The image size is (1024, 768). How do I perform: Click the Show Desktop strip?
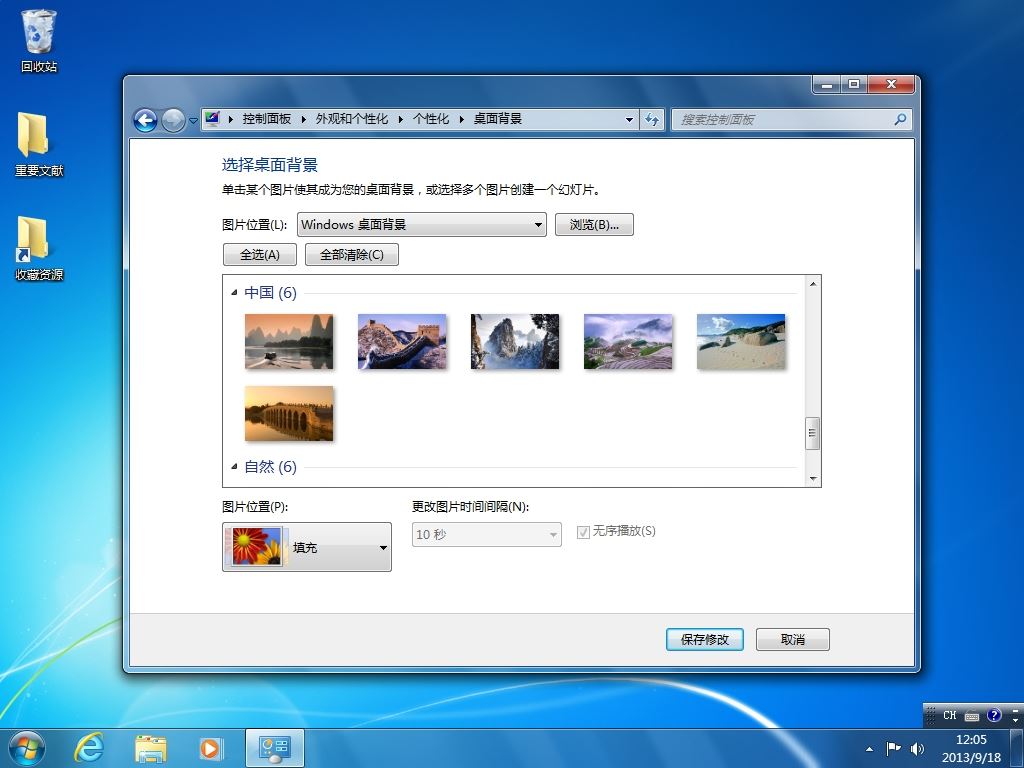tap(1017, 748)
